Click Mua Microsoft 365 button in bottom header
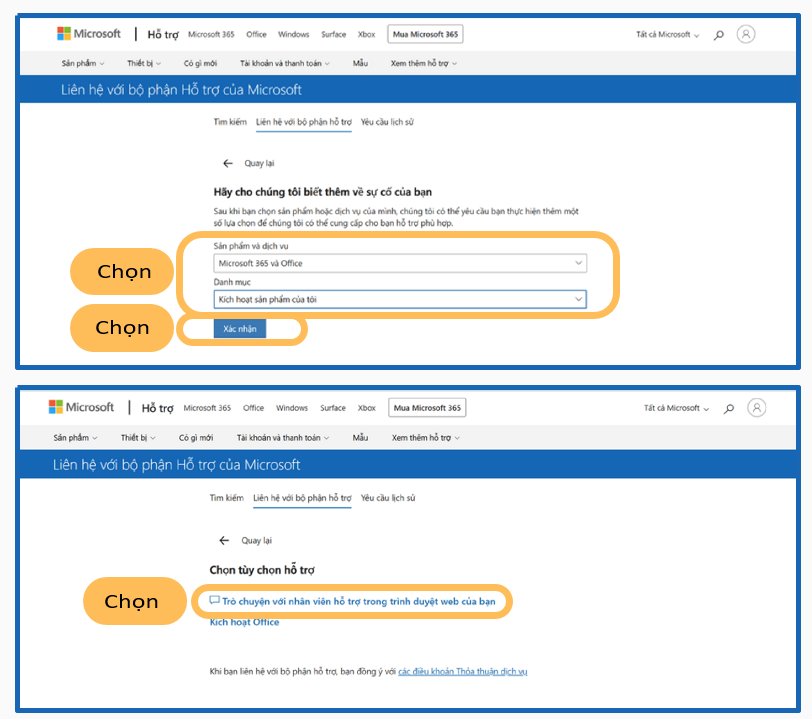 (x=427, y=408)
